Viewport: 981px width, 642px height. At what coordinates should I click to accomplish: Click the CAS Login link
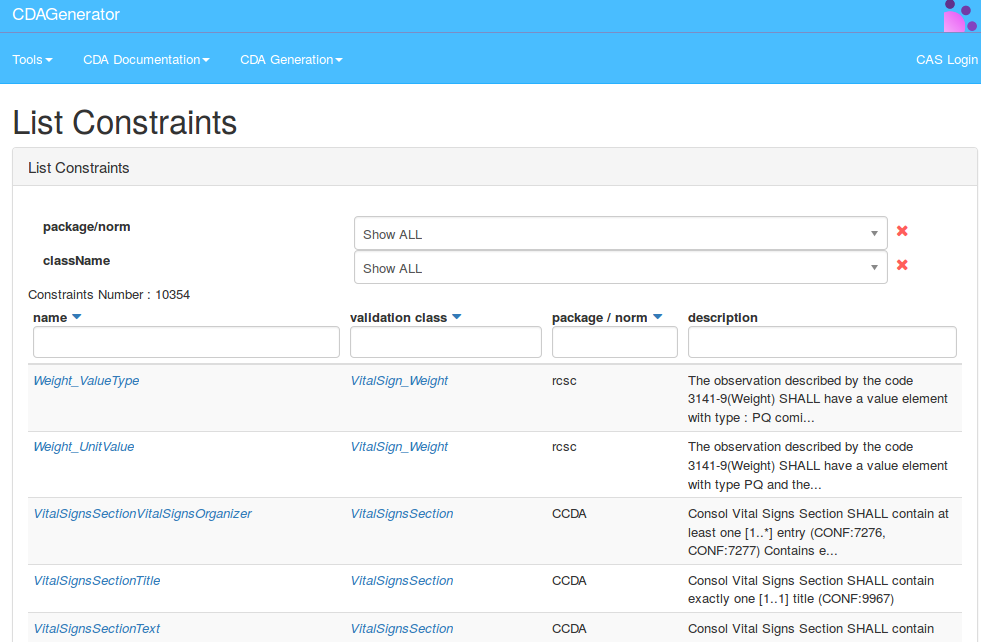pyautogui.click(x=946, y=60)
